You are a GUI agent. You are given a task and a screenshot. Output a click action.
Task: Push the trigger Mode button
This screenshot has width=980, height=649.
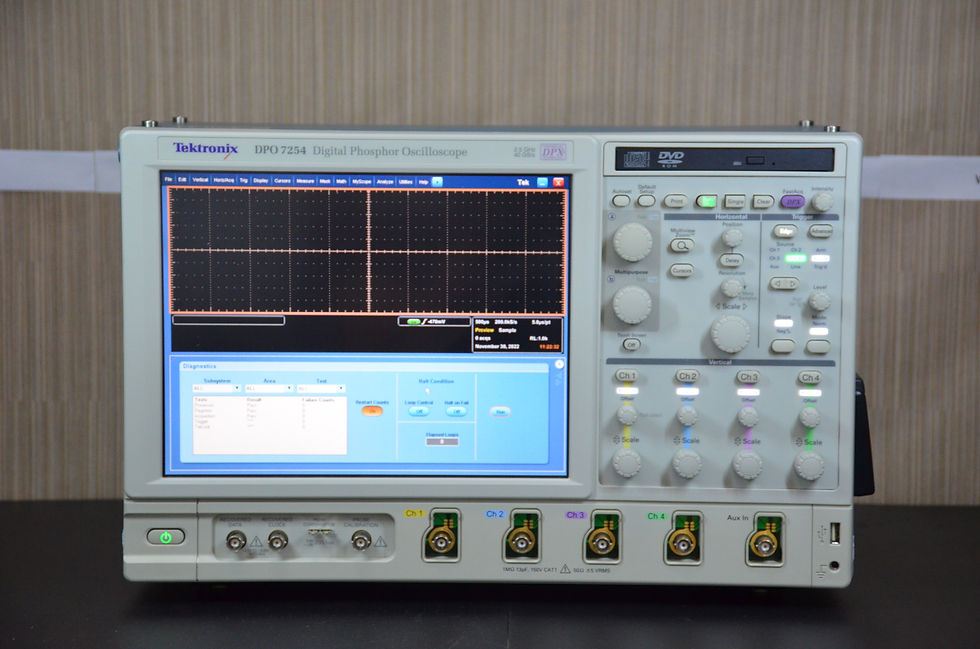click(818, 346)
